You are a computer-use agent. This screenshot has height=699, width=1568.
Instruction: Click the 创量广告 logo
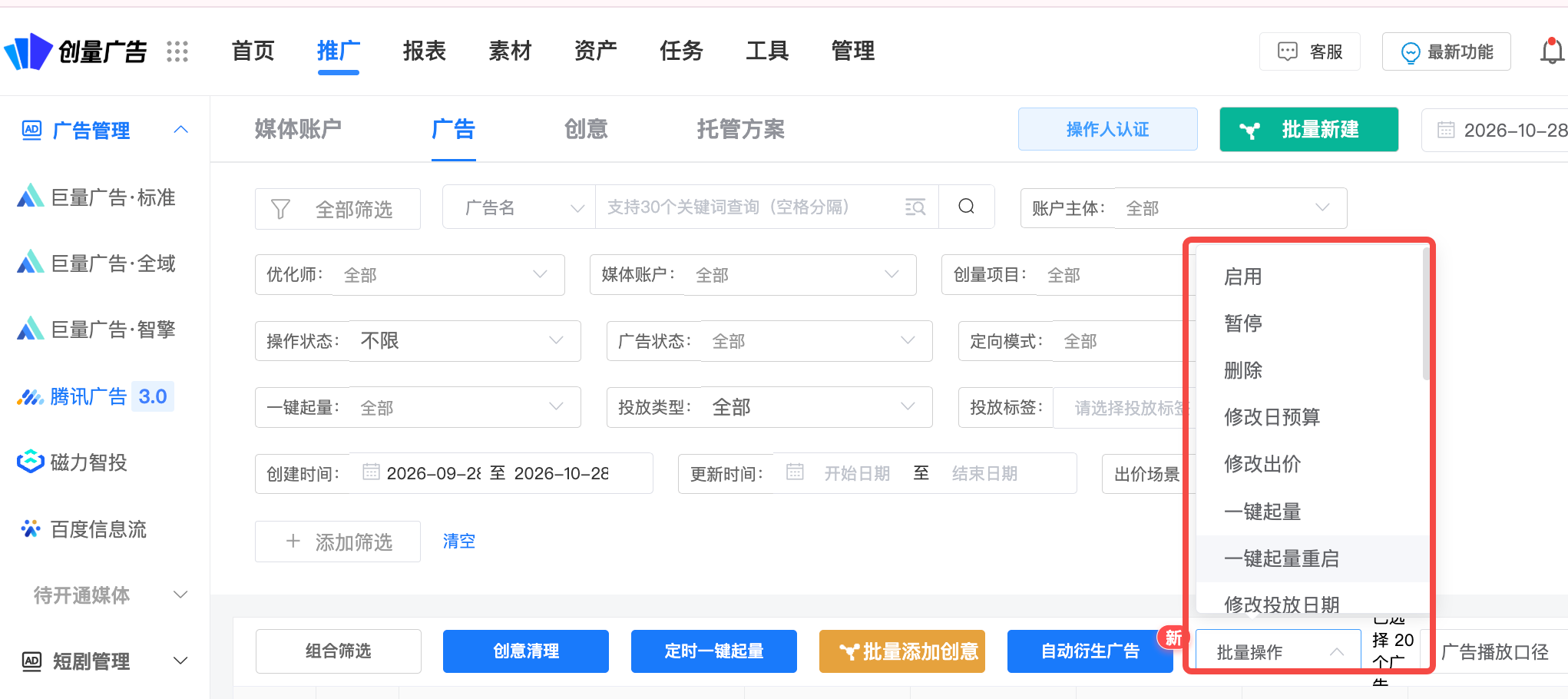[74, 51]
